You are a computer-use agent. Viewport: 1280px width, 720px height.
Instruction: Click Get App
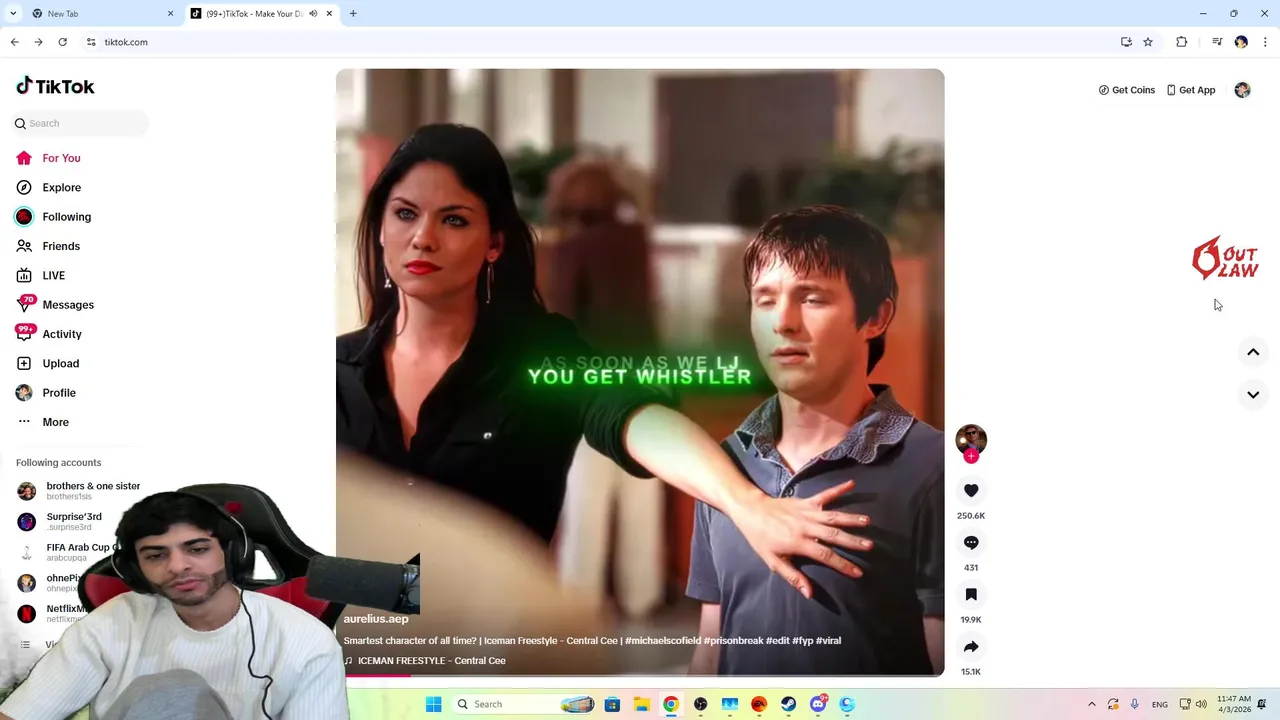coord(1190,90)
